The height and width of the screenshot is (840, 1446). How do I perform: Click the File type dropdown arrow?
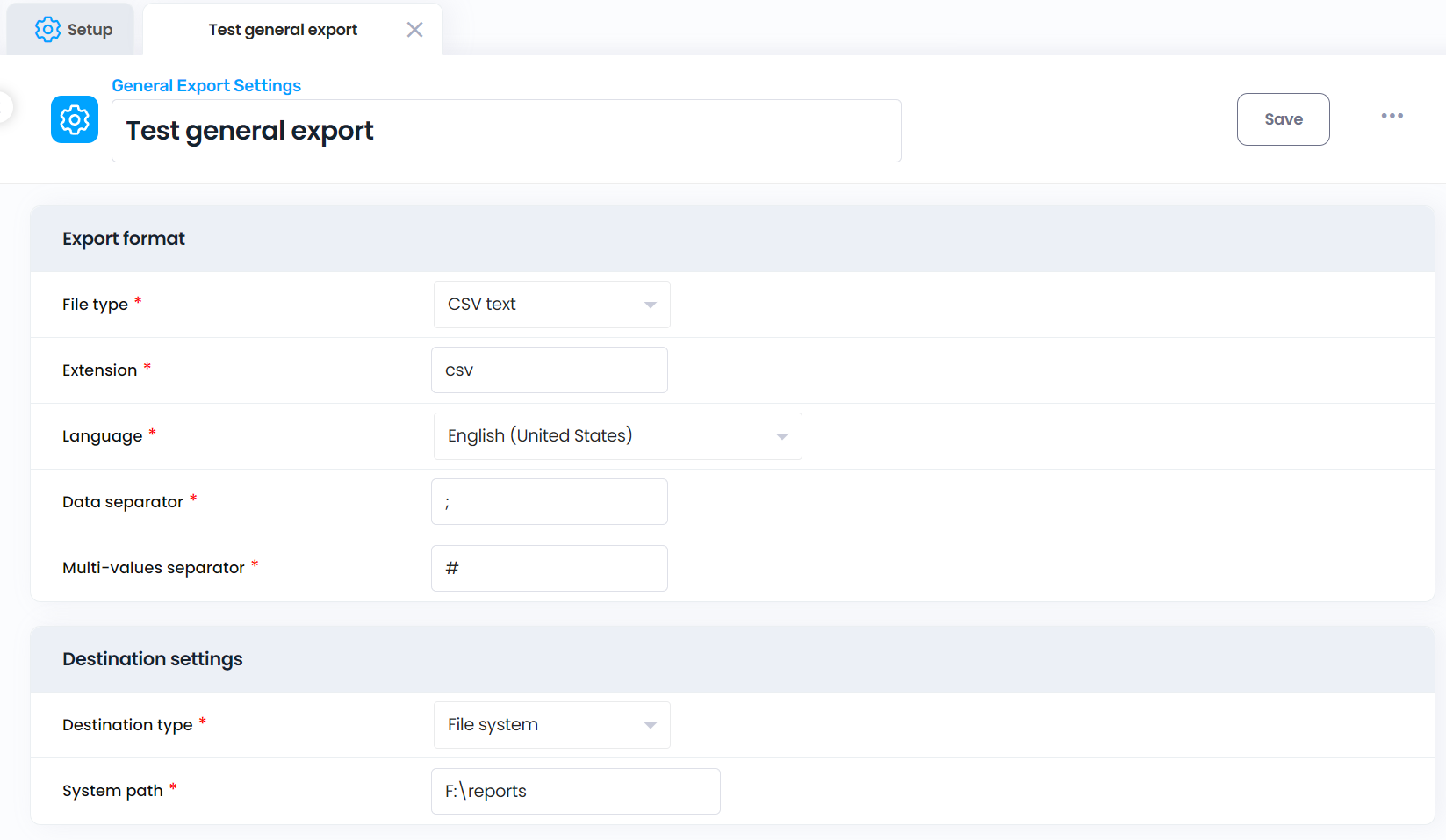[651, 305]
